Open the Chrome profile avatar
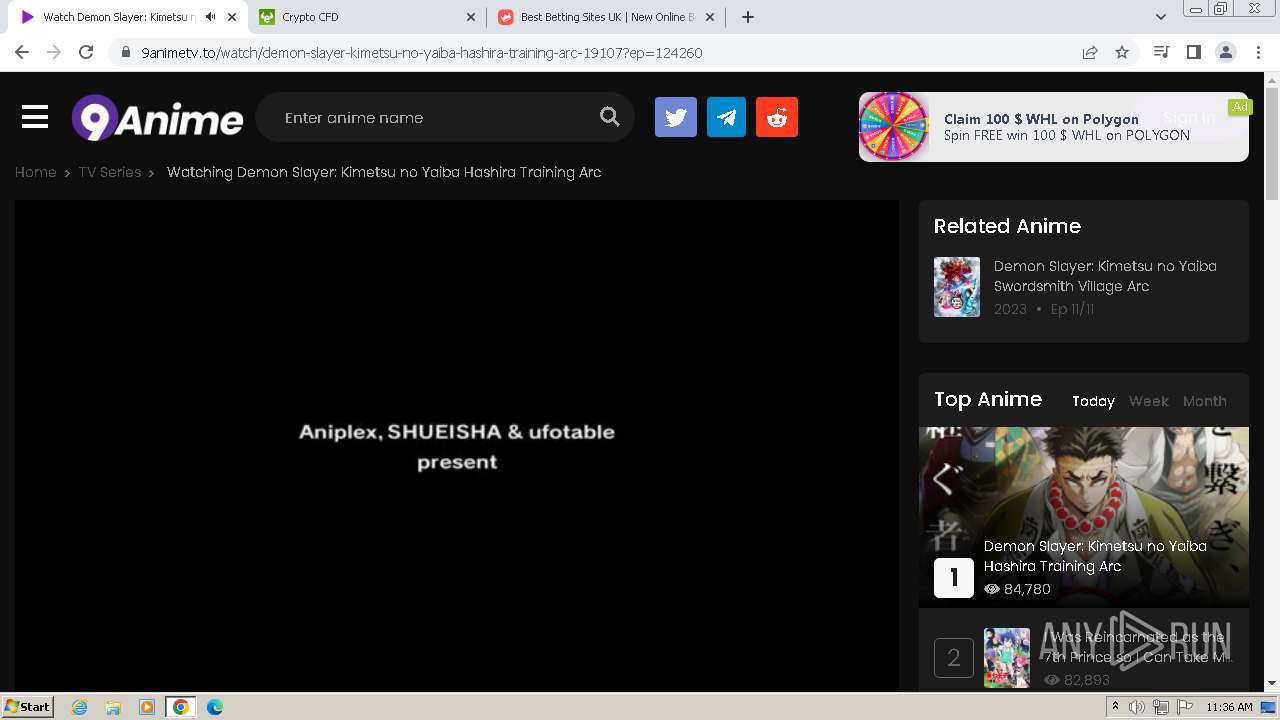This screenshot has height=720, width=1280. (x=1226, y=52)
